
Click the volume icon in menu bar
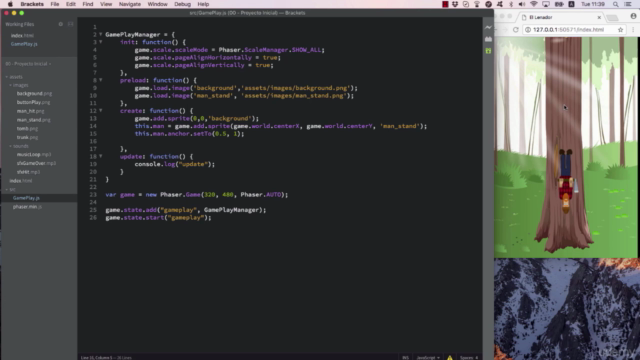click(x=522, y=4)
